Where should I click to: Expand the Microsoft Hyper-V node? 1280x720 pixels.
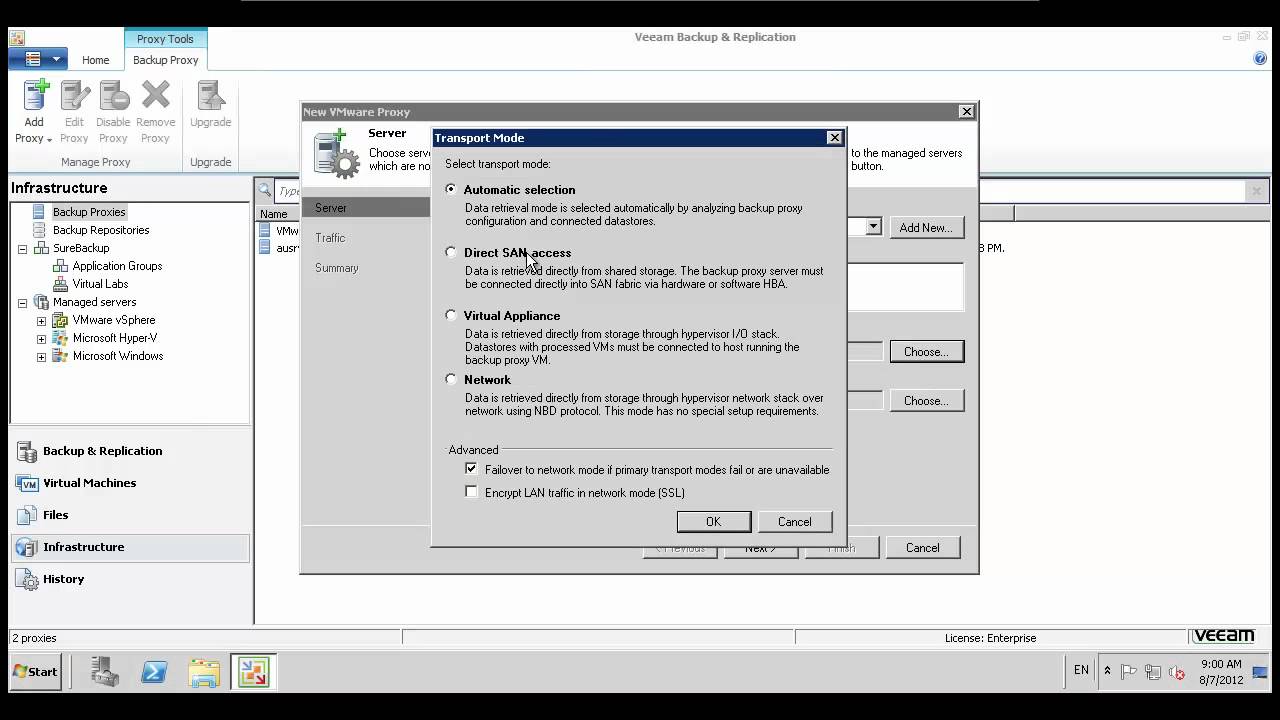(x=41, y=339)
